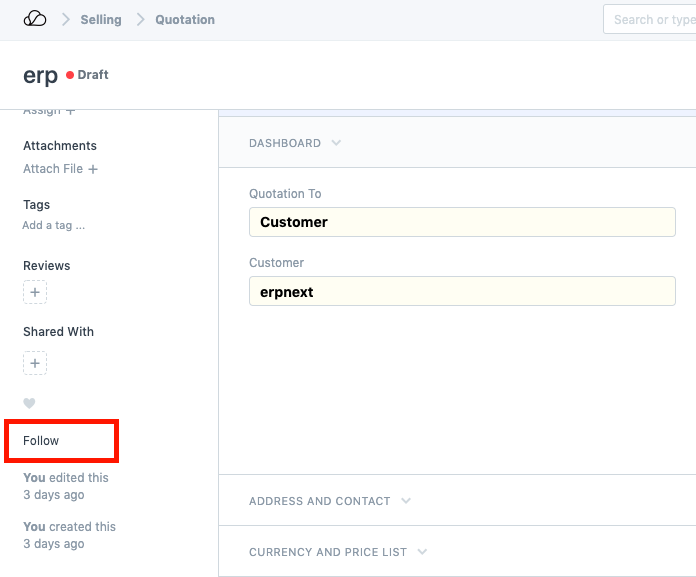Click the red Draft status indicator
Viewport: 696px width, 577px height.
(x=88, y=75)
